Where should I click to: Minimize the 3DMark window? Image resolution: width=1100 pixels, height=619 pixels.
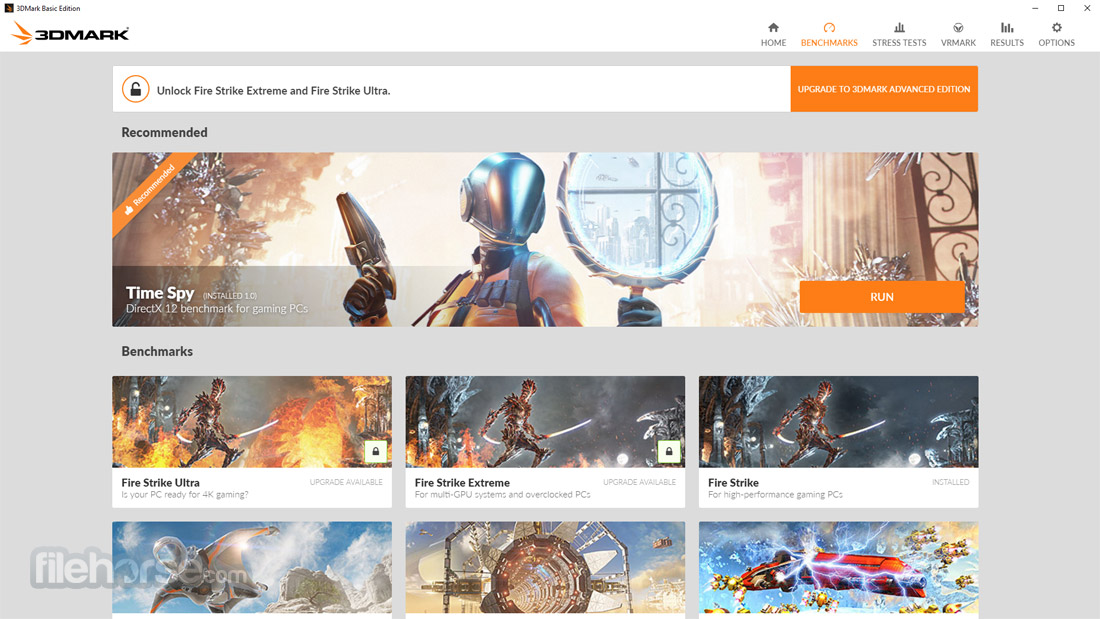(1035, 8)
